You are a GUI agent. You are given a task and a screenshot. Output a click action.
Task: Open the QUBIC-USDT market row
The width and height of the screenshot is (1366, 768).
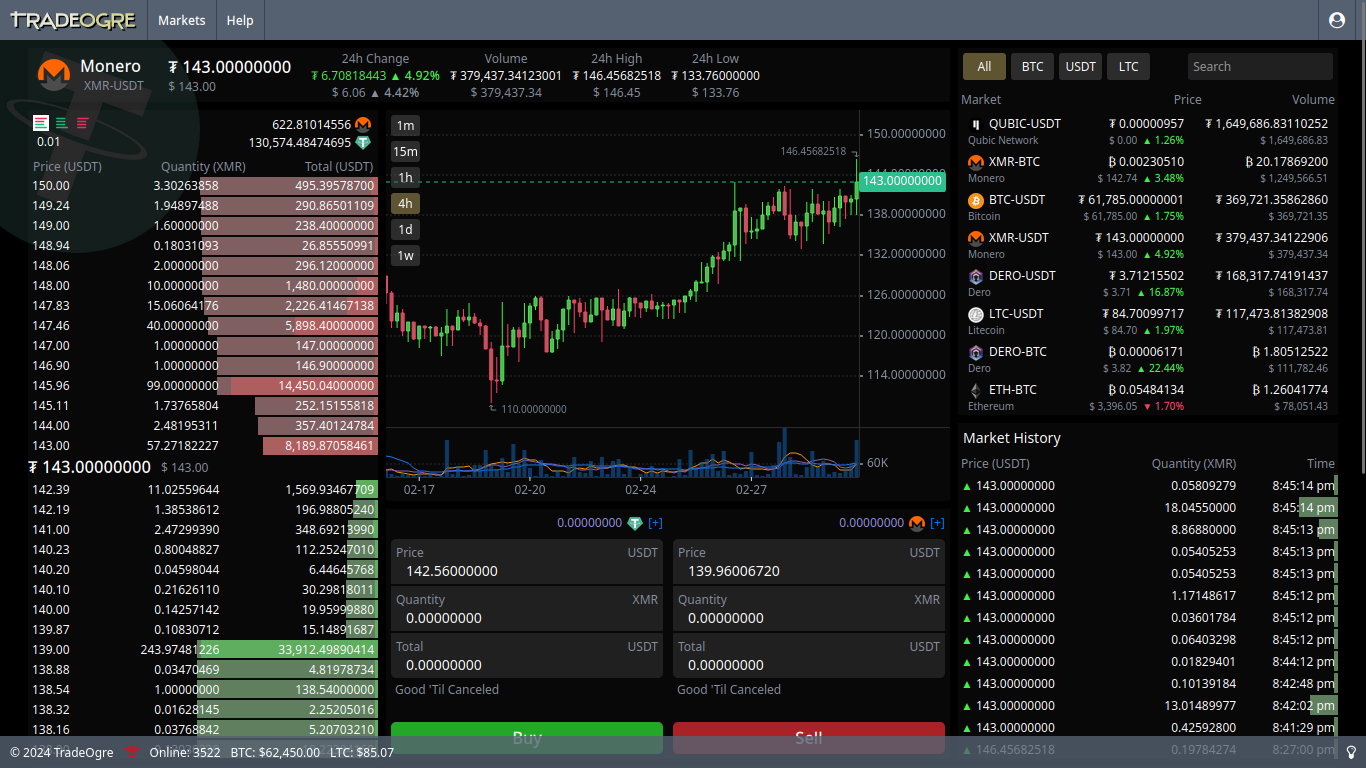pos(1148,131)
